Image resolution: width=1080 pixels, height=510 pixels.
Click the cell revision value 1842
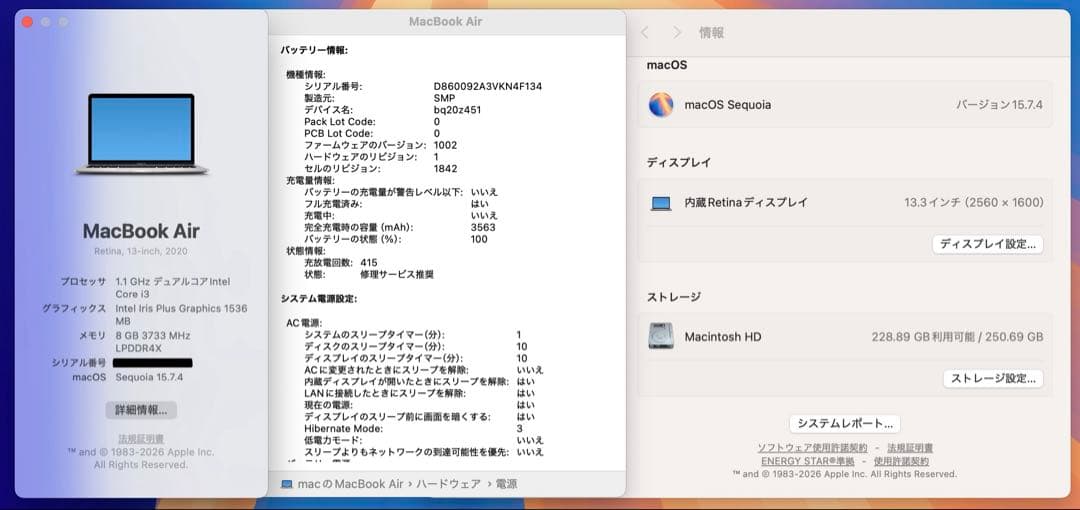[x=445, y=169]
